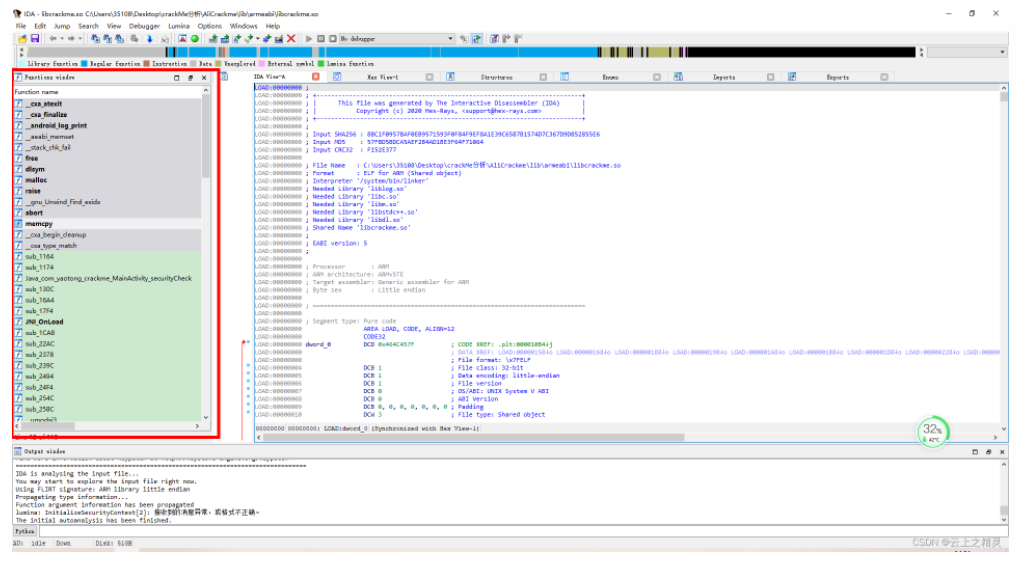Close the Output window panel
The width and height of the screenshot is (1019, 561).
[1002, 452]
